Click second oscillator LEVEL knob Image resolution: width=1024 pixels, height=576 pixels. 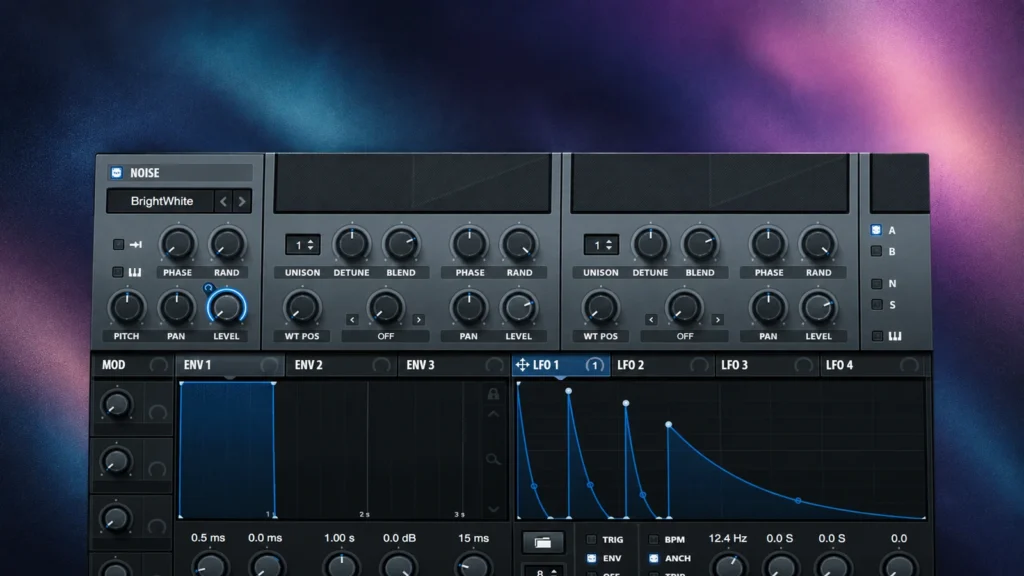tap(818, 307)
